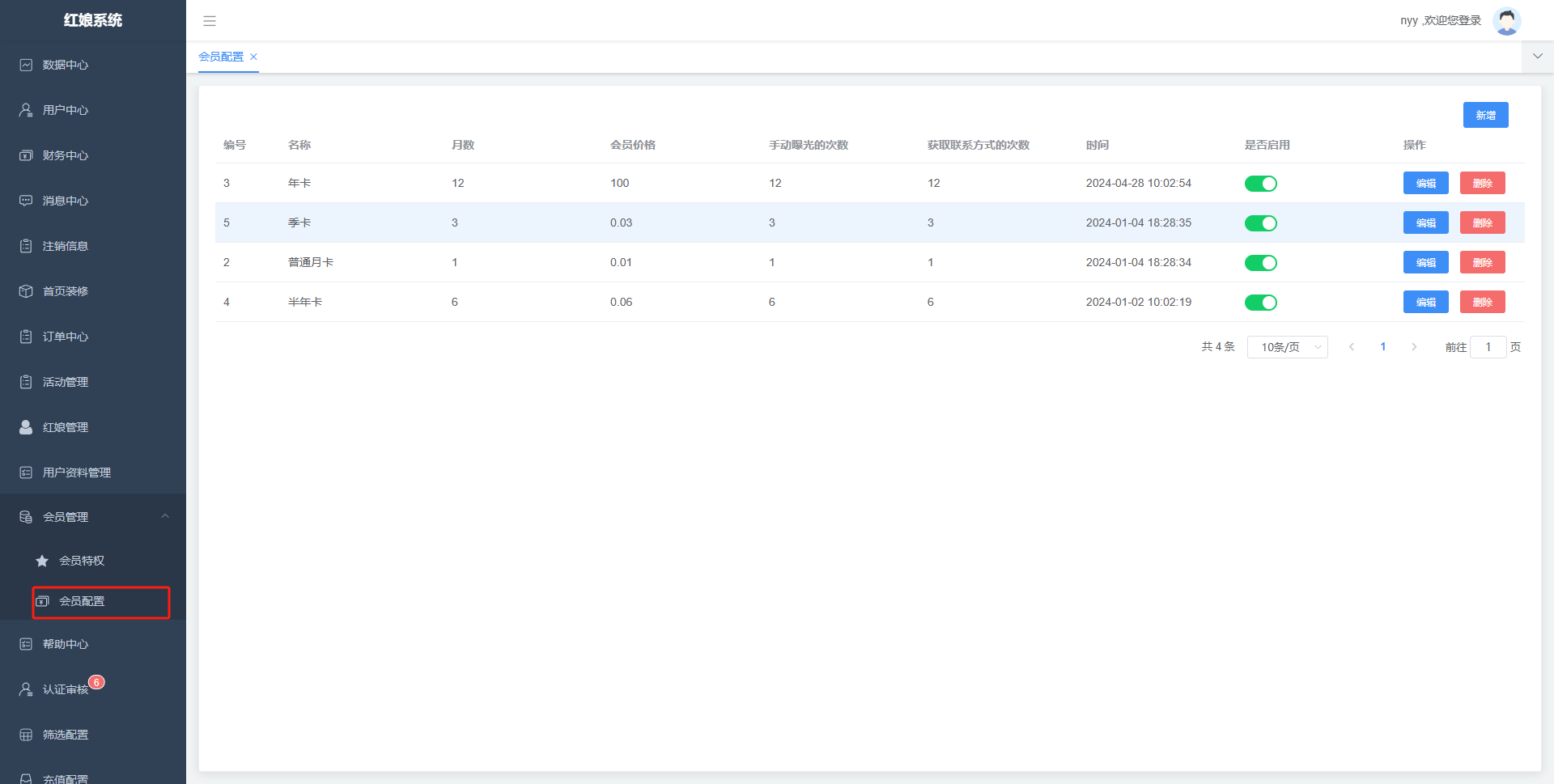This screenshot has width=1554, height=784.
Task: Open 数据中心 via its chart icon
Action: coord(26,65)
